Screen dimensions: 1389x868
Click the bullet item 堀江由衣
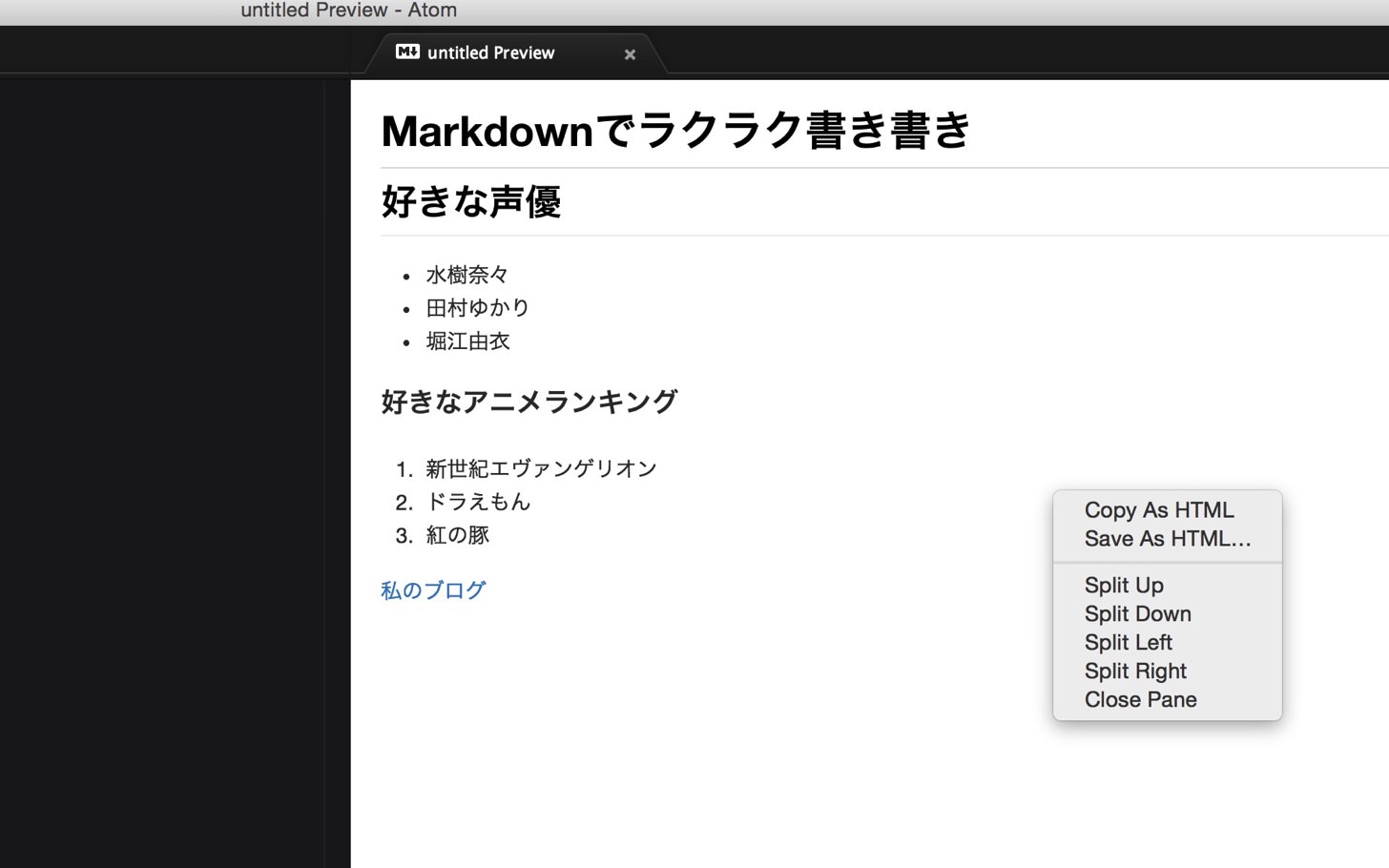pos(467,341)
